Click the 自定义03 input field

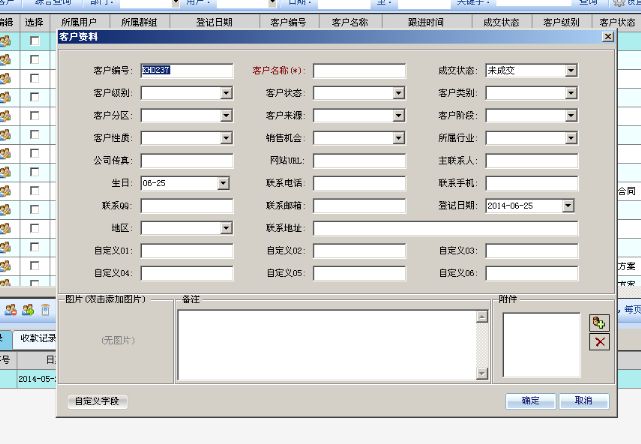pyautogui.click(x=532, y=251)
